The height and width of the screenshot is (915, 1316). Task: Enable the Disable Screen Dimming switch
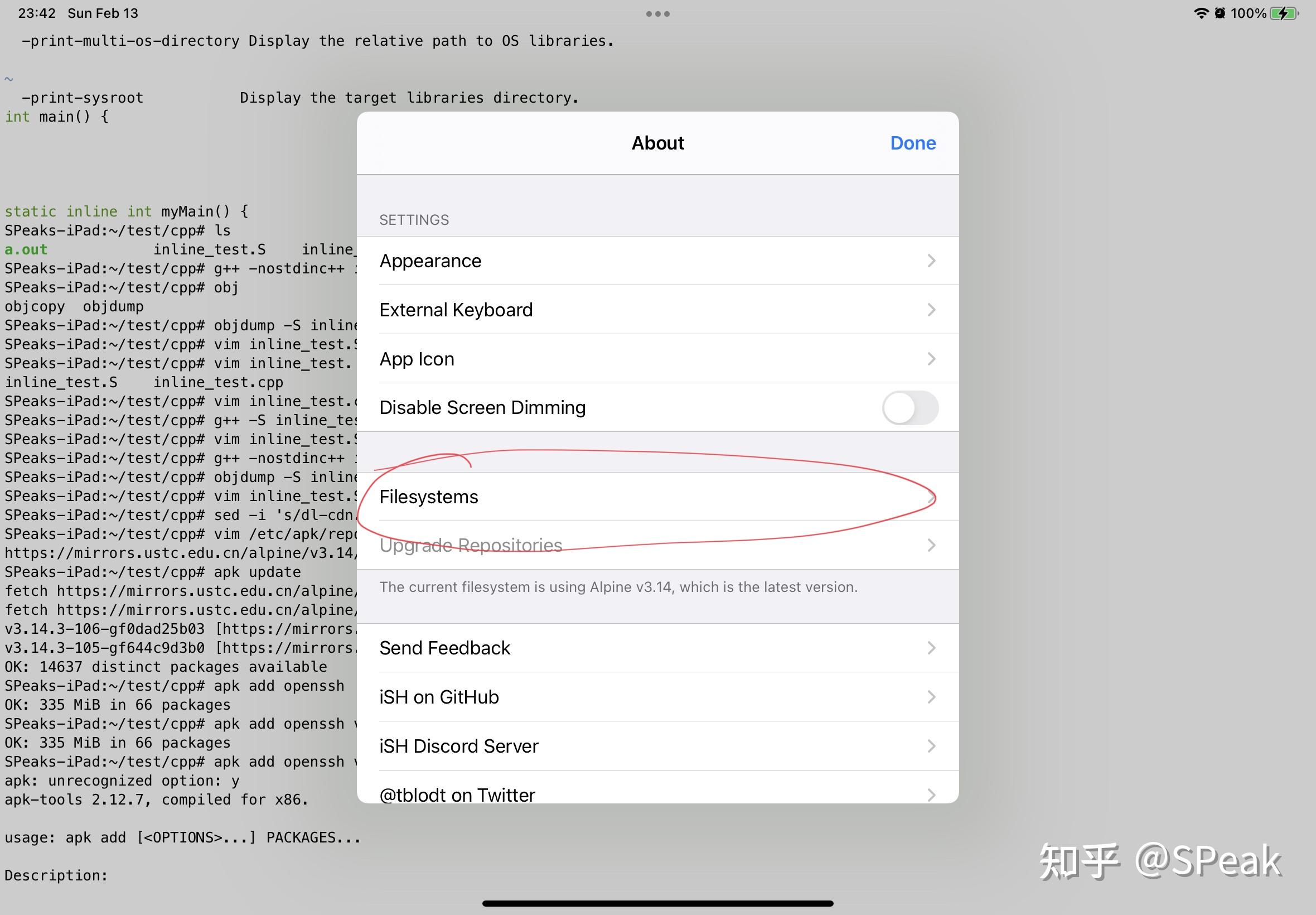(911, 408)
